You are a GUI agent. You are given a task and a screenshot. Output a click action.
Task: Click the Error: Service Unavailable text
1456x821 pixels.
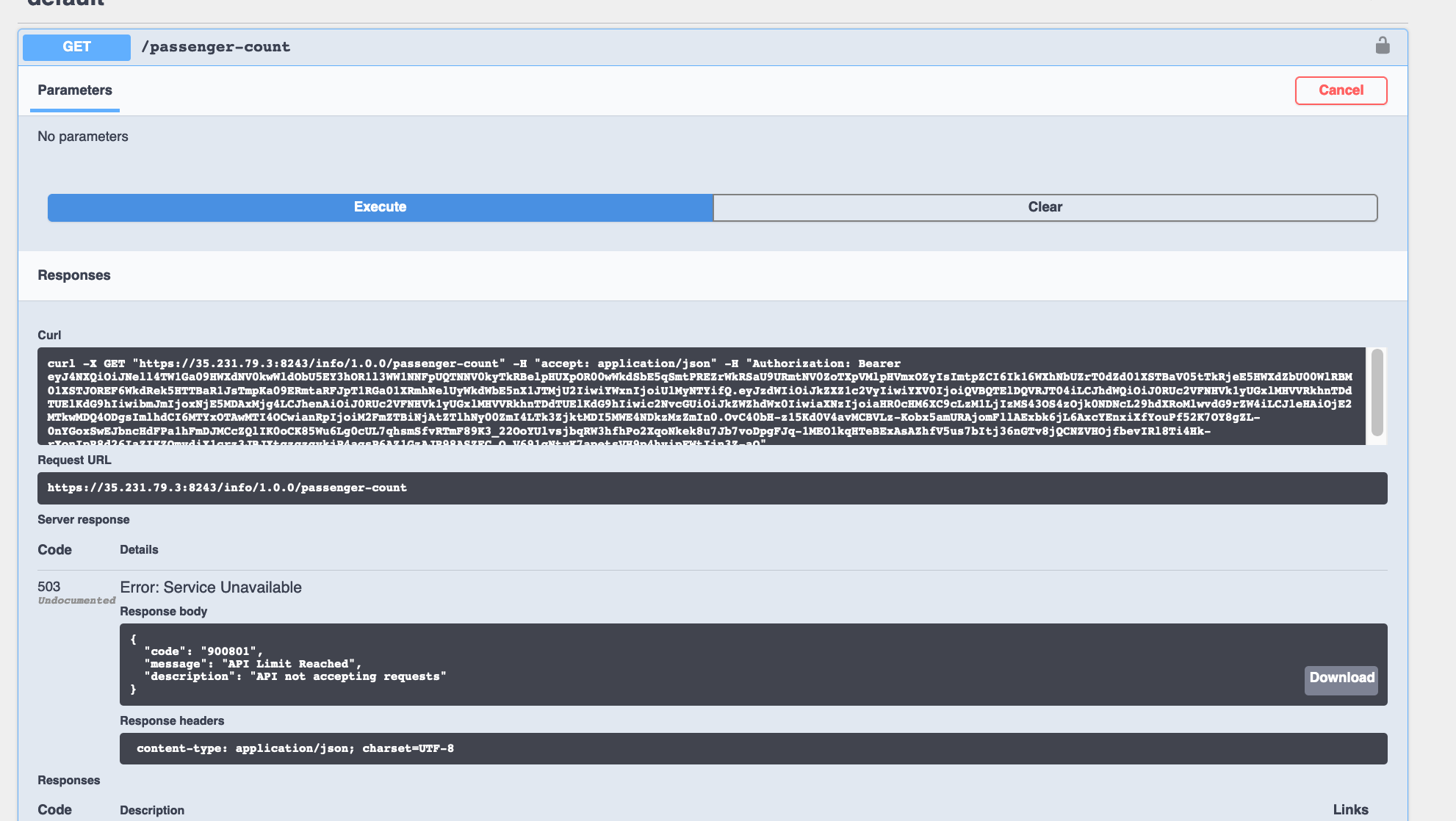coord(211,587)
